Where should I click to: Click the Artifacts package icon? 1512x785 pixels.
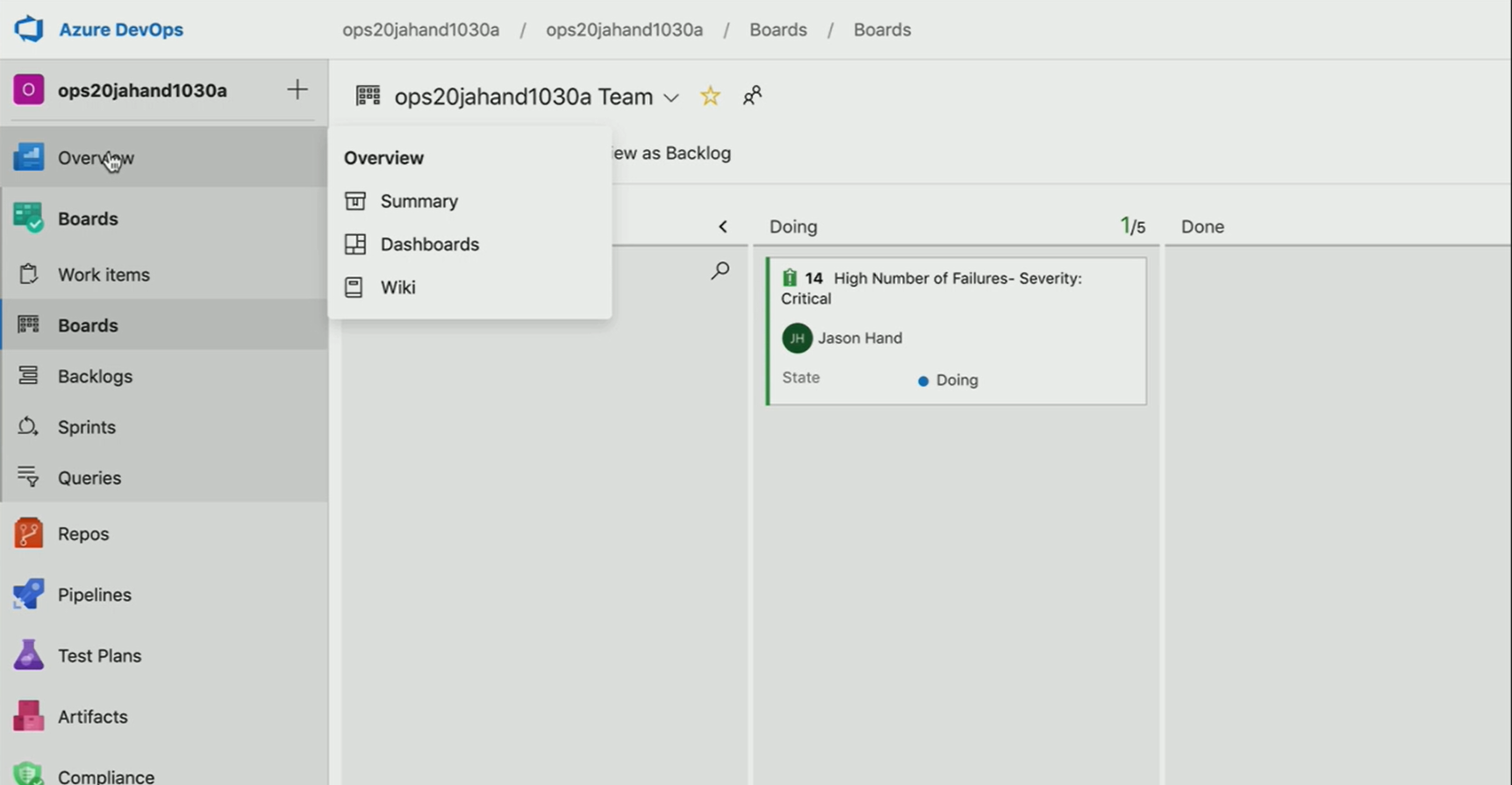28,716
